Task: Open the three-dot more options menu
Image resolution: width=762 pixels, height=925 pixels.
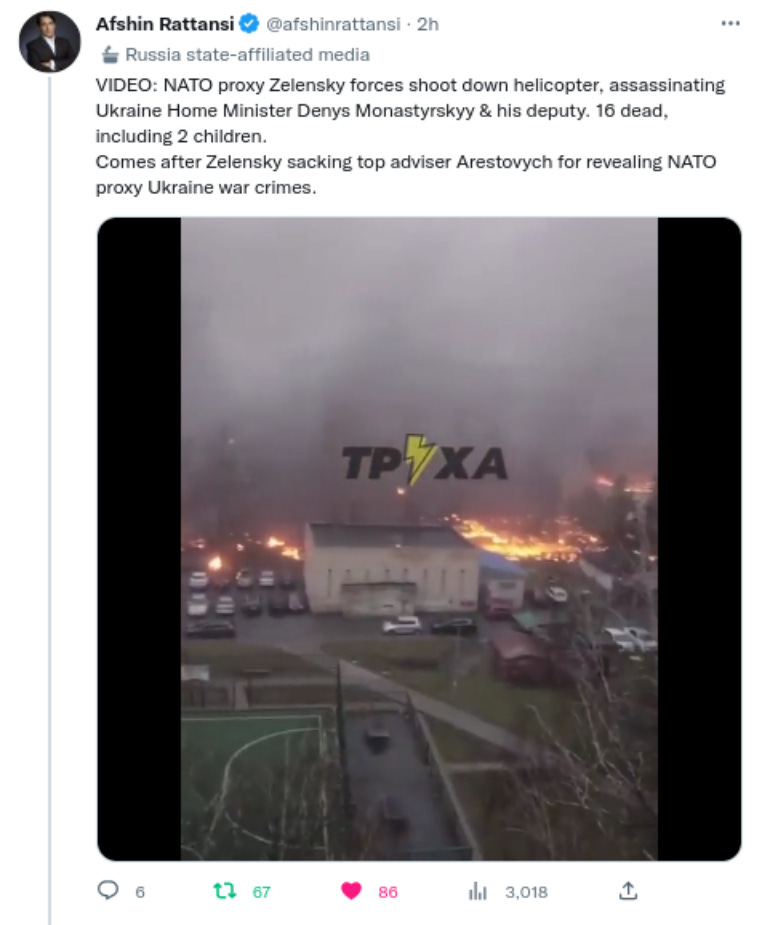Action: tap(730, 24)
